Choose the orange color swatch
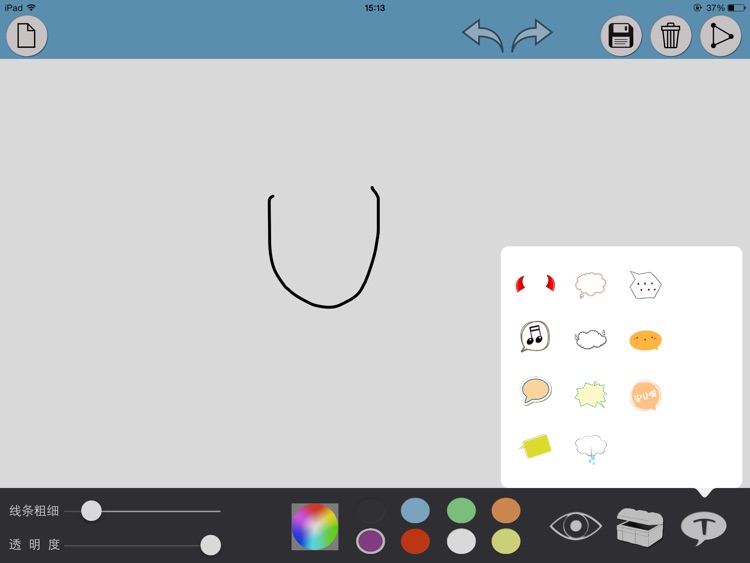 (x=506, y=510)
